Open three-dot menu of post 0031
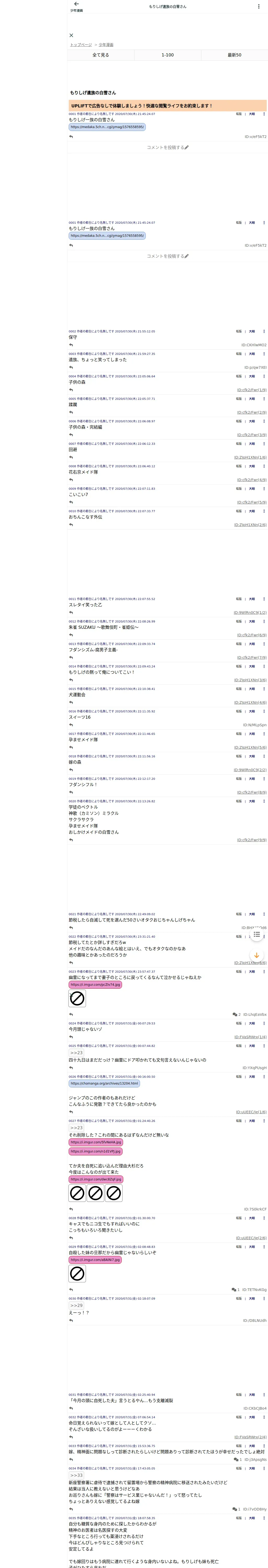Viewport: 268px width, 1568px height. (x=264, y=1394)
